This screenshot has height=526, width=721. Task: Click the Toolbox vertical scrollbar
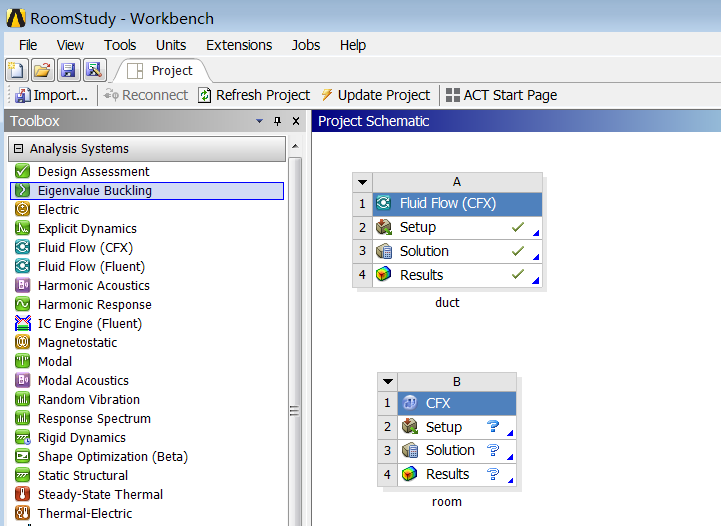295,340
